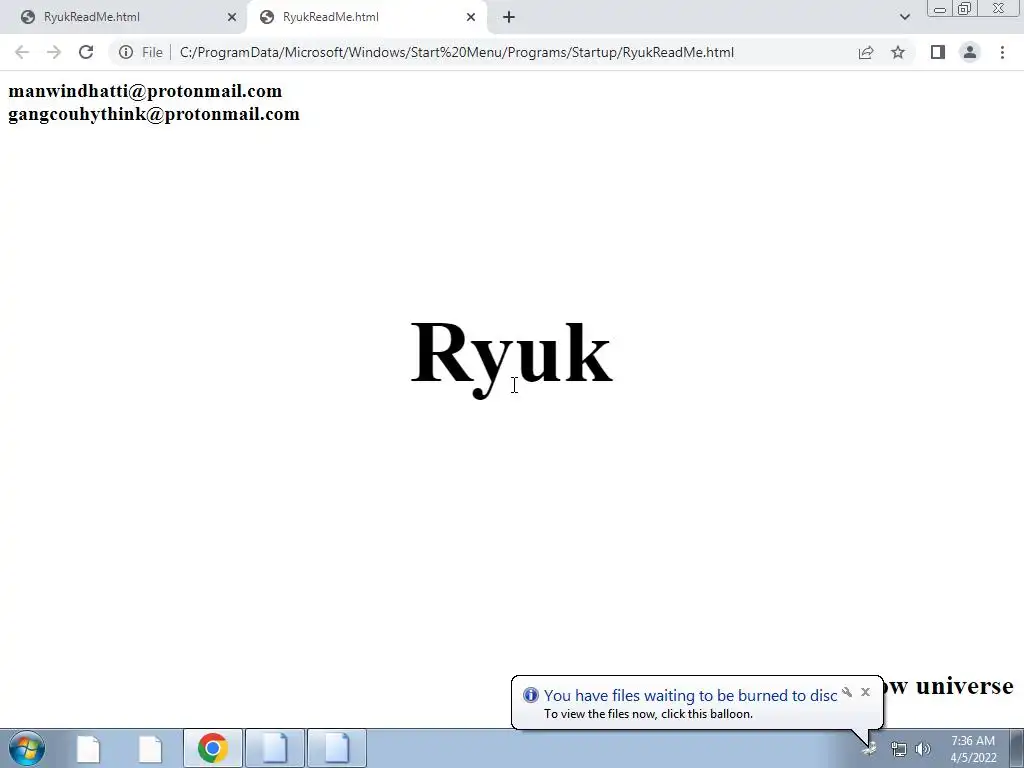
Task: Minimize the Chrome window
Action: (940, 8)
